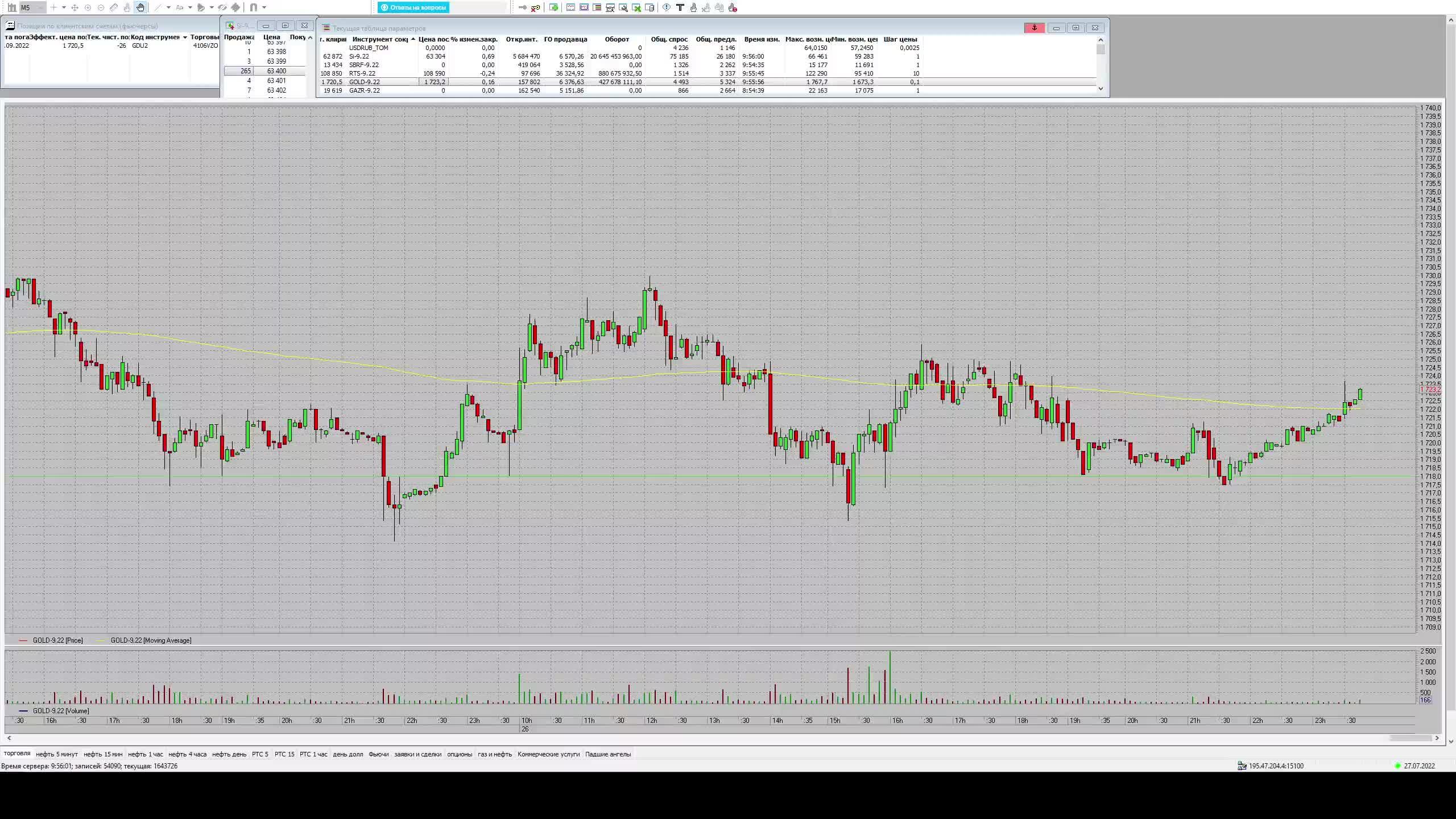
Task: Select the Aa text label tool
Action: point(180,7)
